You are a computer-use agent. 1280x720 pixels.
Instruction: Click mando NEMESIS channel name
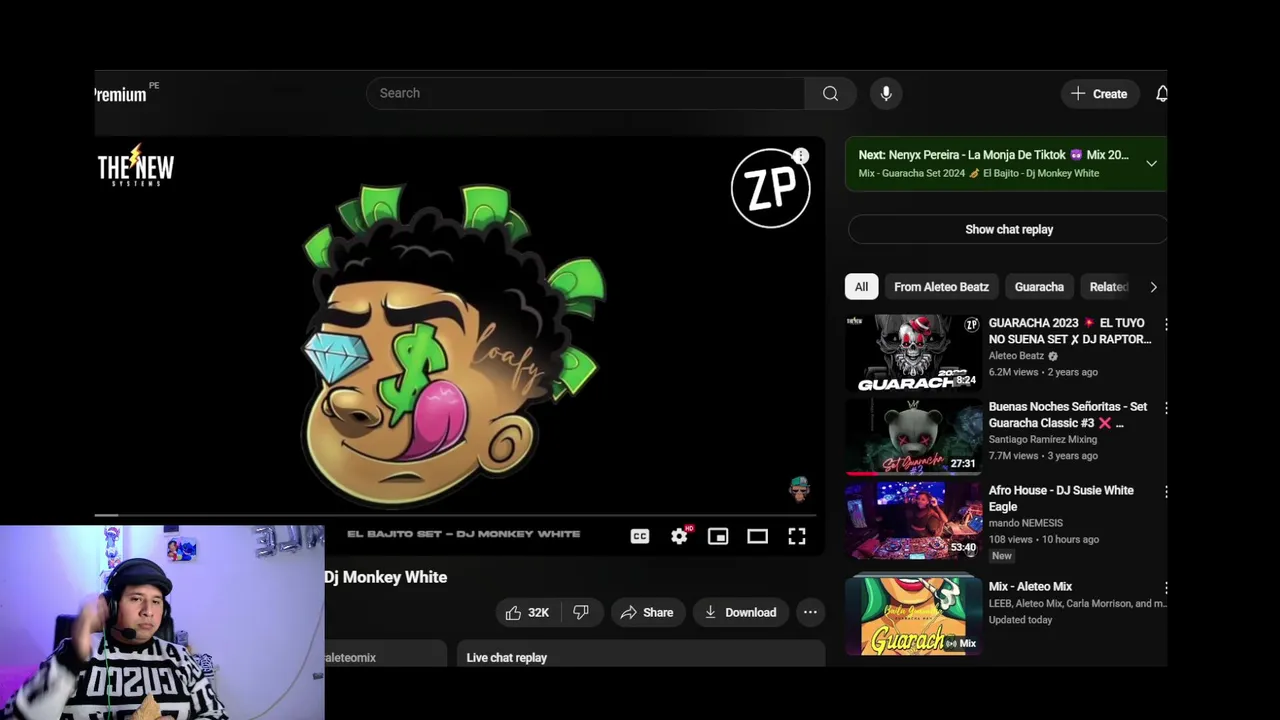pyautogui.click(x=1025, y=523)
